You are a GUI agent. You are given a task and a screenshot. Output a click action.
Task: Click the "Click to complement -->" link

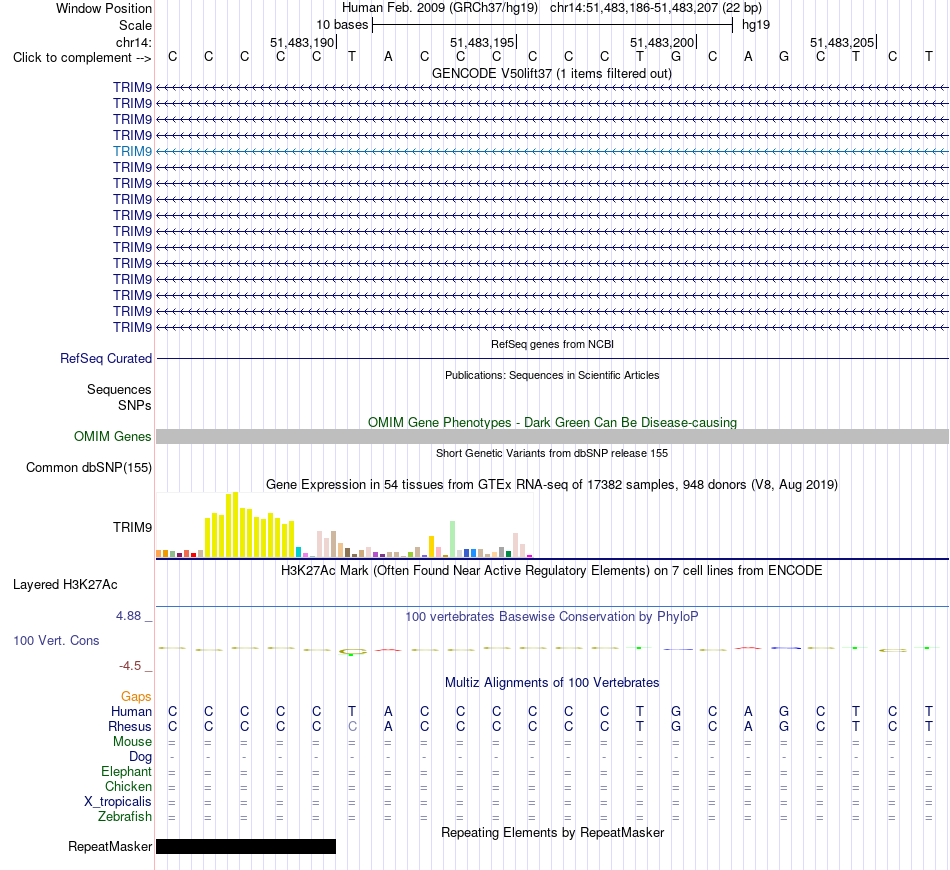pos(82,58)
